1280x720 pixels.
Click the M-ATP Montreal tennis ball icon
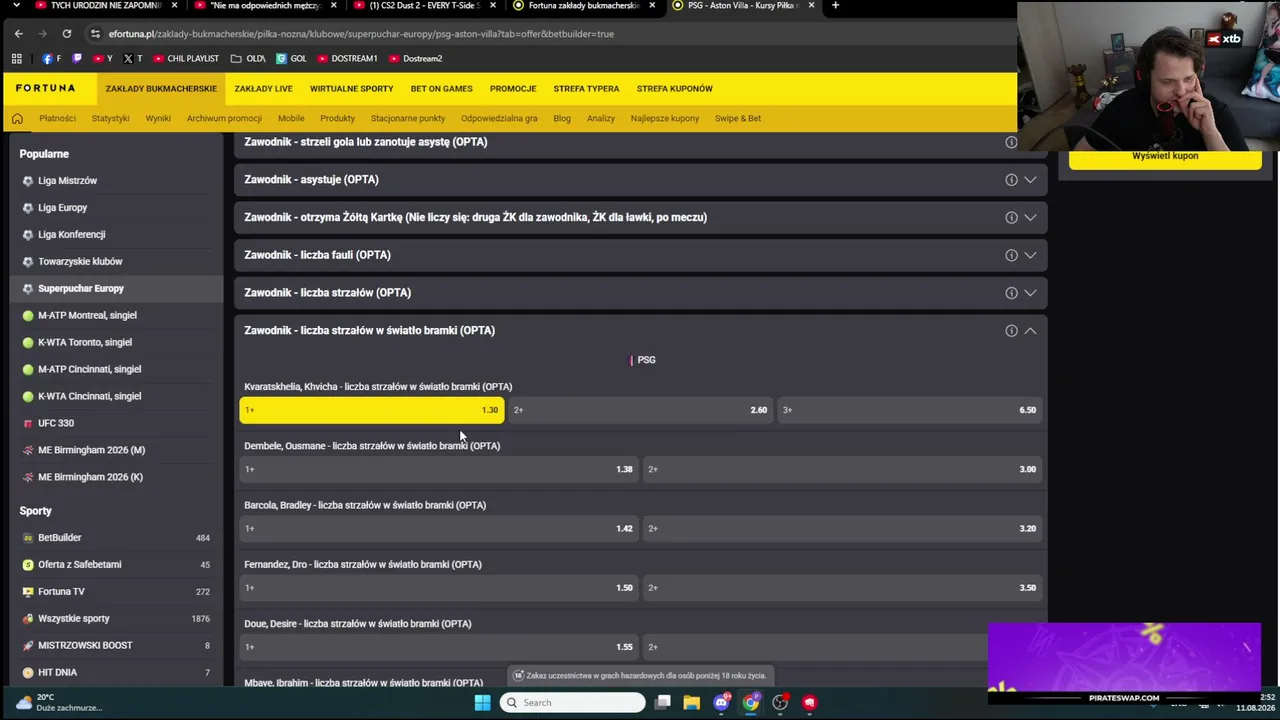pos(28,315)
